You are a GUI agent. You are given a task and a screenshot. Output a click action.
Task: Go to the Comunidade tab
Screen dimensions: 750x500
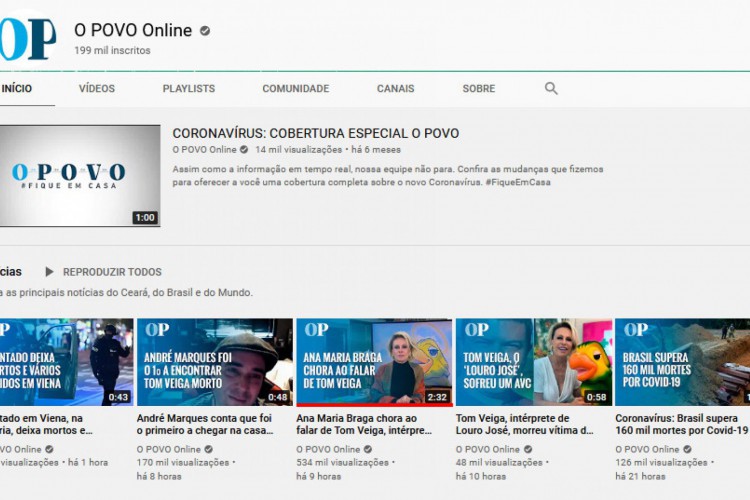(x=296, y=89)
